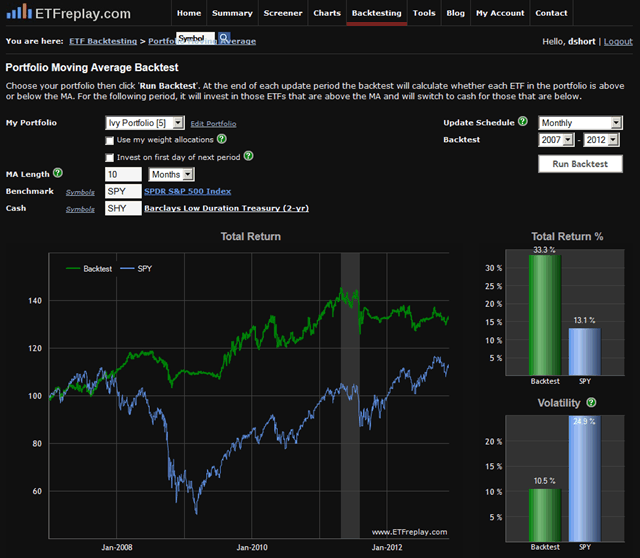Click the Update Schedule help icon
Screen dimensions: 640x558
click(522, 121)
